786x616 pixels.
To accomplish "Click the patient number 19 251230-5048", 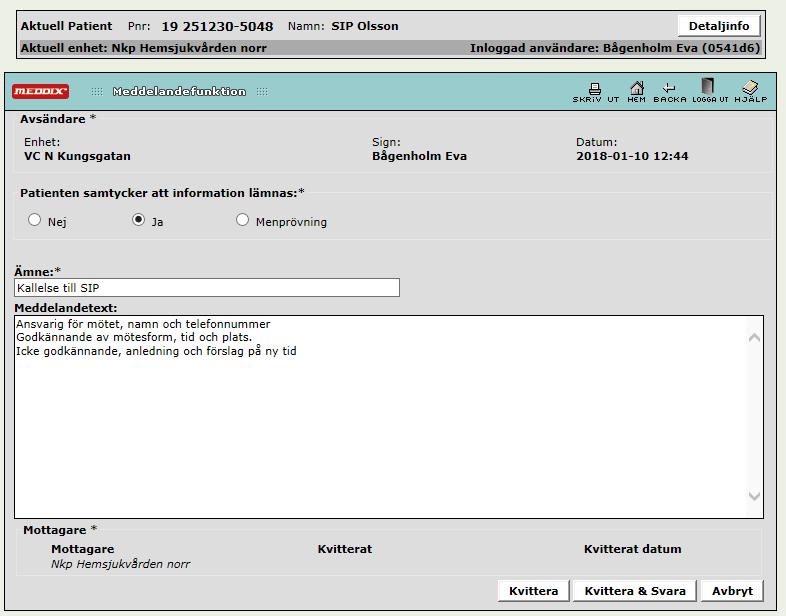I will [x=217, y=27].
